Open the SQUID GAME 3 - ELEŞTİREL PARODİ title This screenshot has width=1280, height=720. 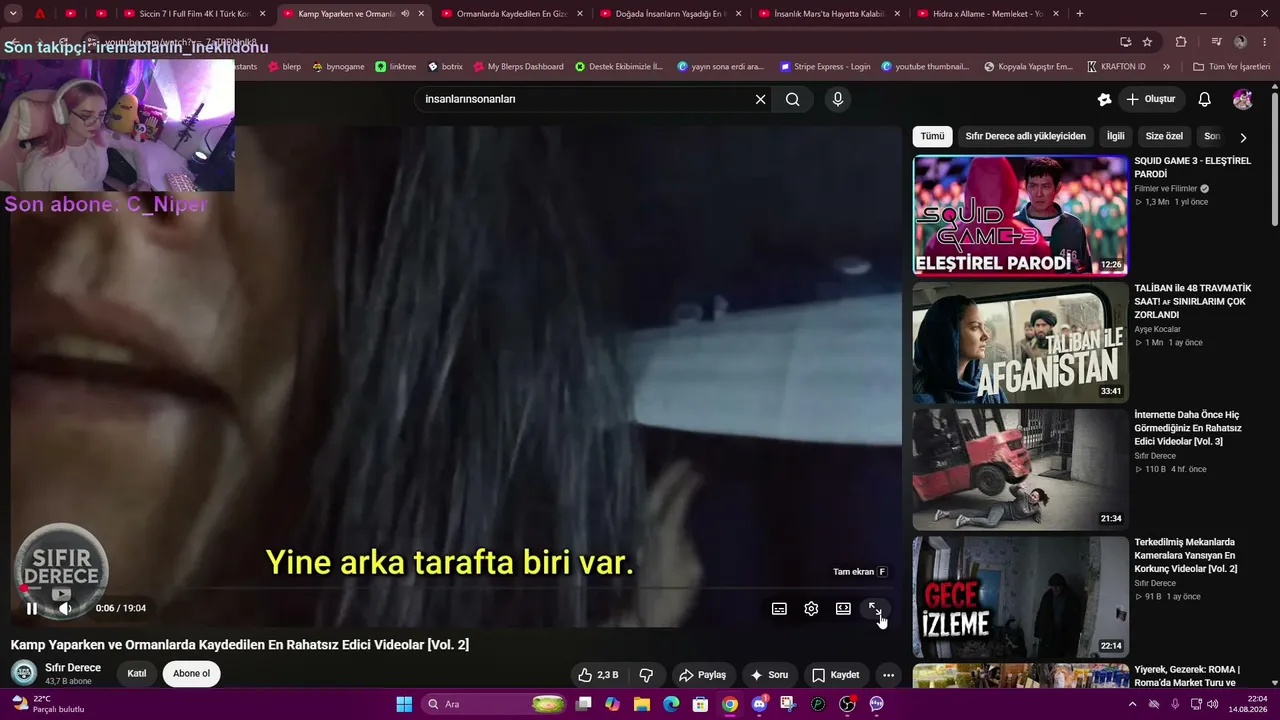point(1192,167)
